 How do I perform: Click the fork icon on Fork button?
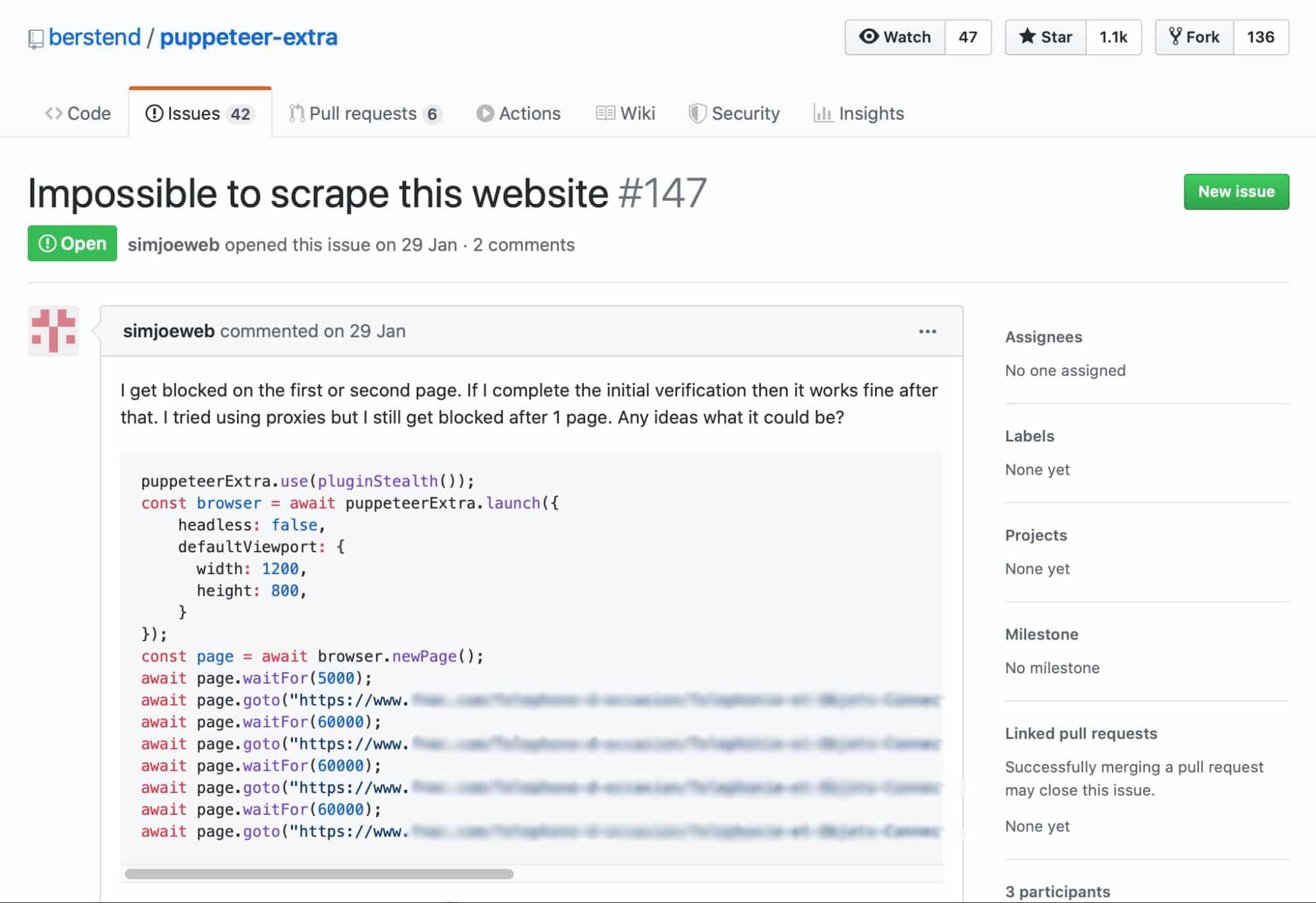(1175, 36)
